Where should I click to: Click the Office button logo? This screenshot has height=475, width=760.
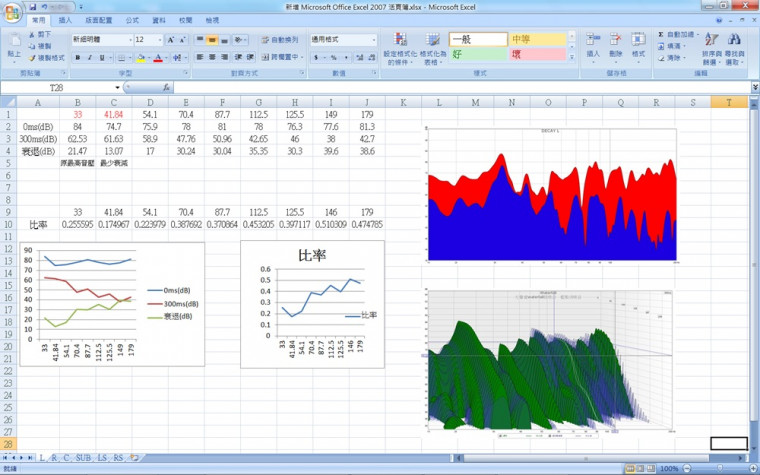coord(11,10)
